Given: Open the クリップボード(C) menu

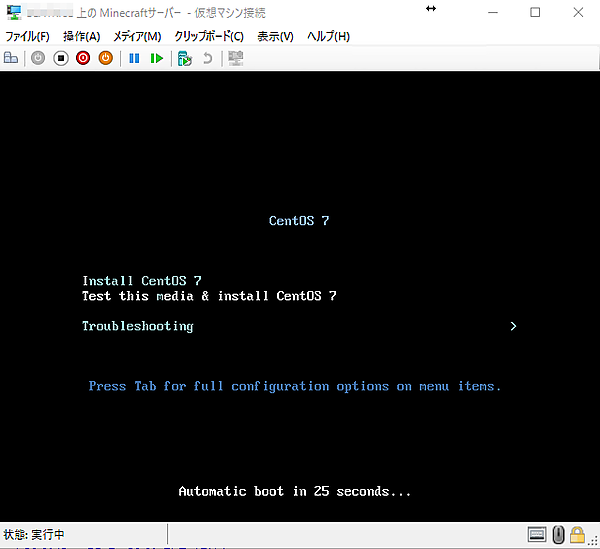Looking at the screenshot, I should (209, 36).
